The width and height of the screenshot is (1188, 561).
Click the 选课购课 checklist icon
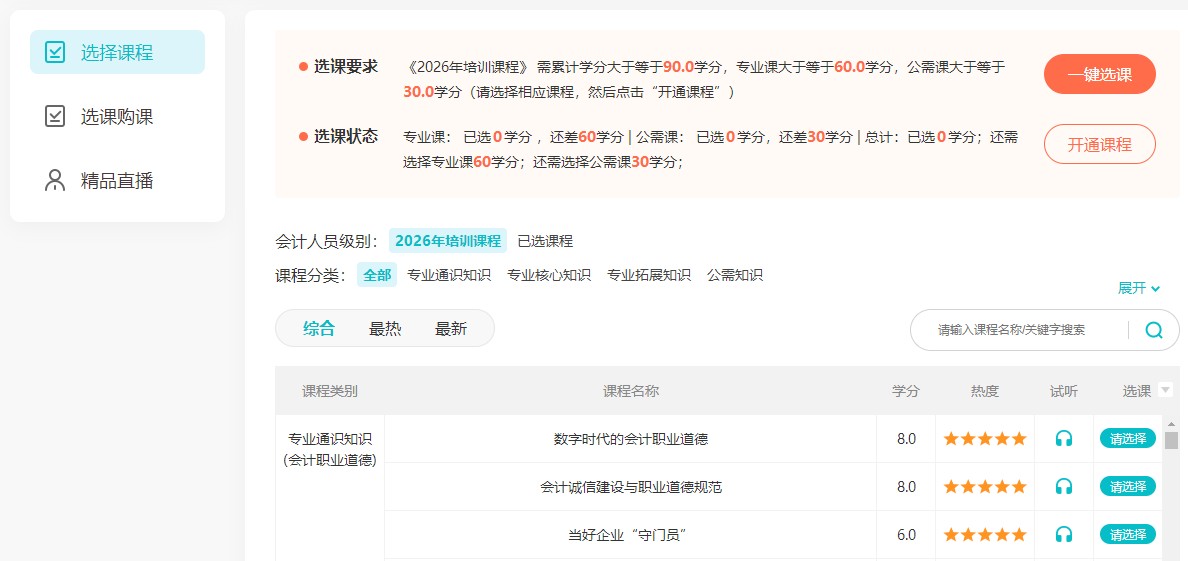(x=55, y=117)
